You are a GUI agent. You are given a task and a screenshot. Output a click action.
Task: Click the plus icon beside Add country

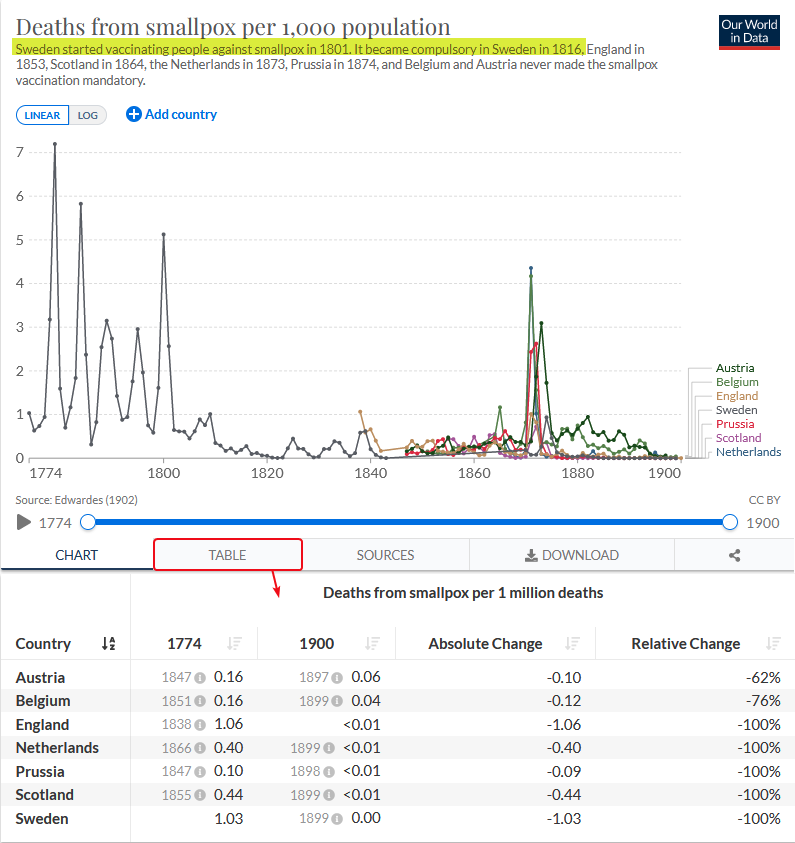133,114
